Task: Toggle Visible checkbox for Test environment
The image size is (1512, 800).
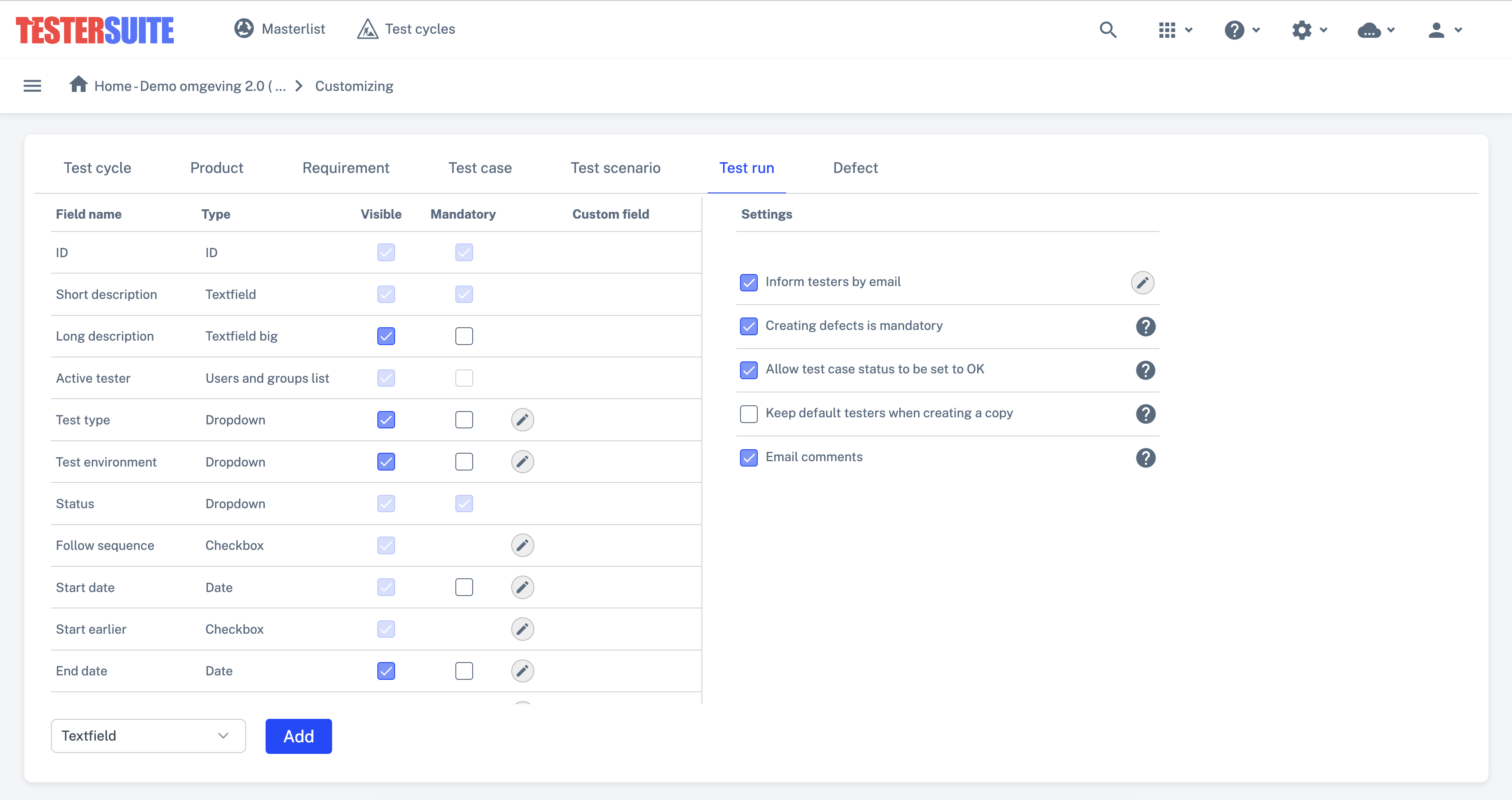Action: click(x=386, y=461)
